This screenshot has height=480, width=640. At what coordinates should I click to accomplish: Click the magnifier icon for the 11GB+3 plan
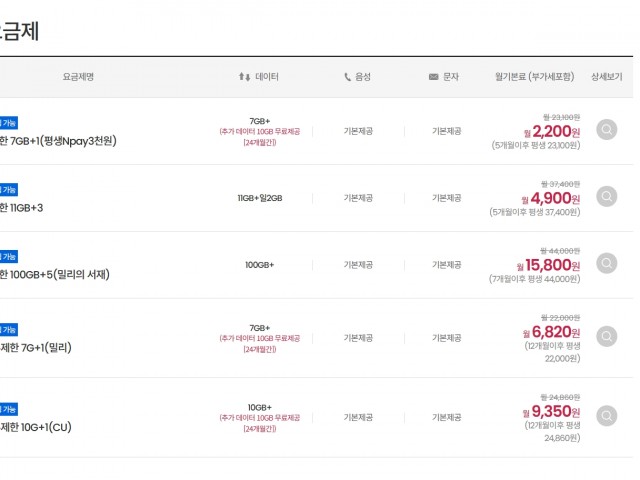click(x=606, y=197)
